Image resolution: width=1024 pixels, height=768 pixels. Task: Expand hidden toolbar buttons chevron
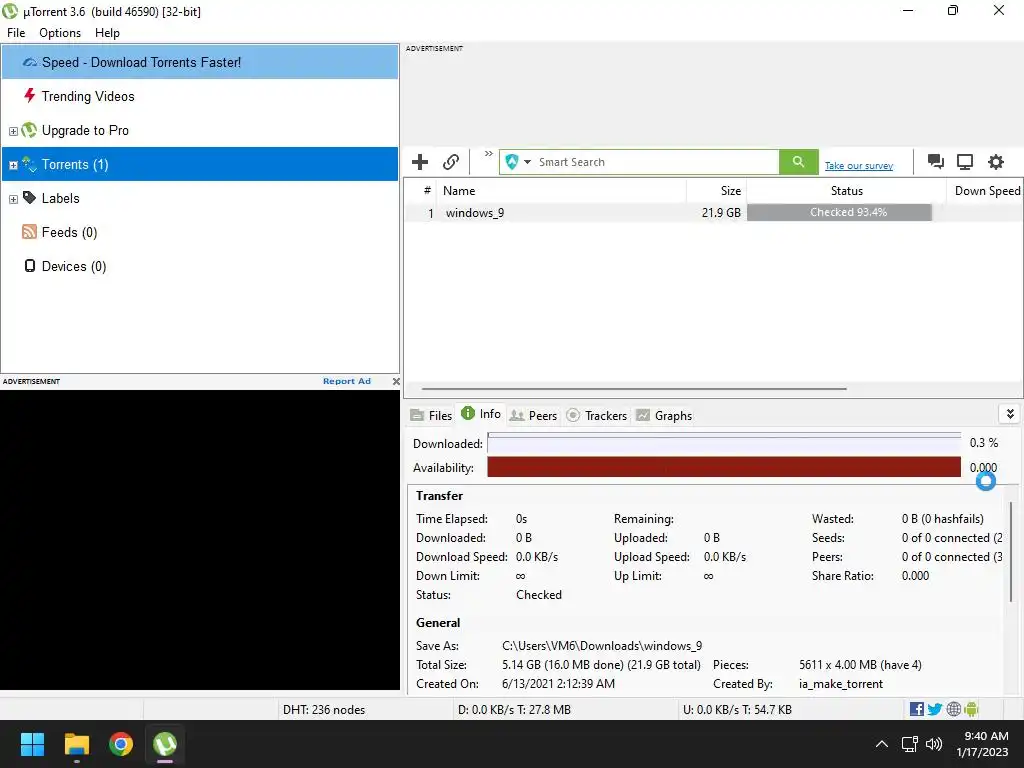pyautogui.click(x=488, y=154)
